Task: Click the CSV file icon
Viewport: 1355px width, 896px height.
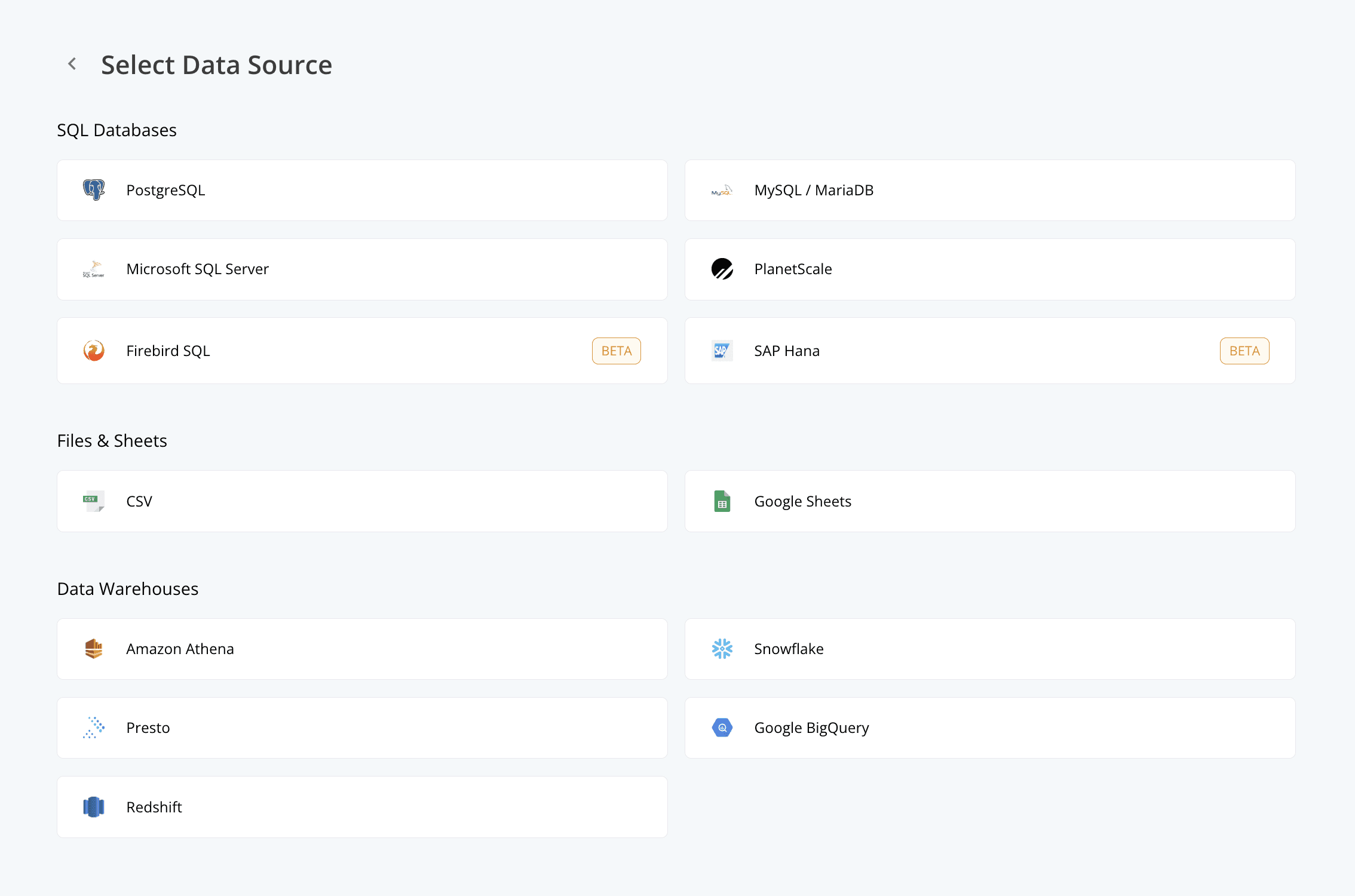Action: [94, 501]
